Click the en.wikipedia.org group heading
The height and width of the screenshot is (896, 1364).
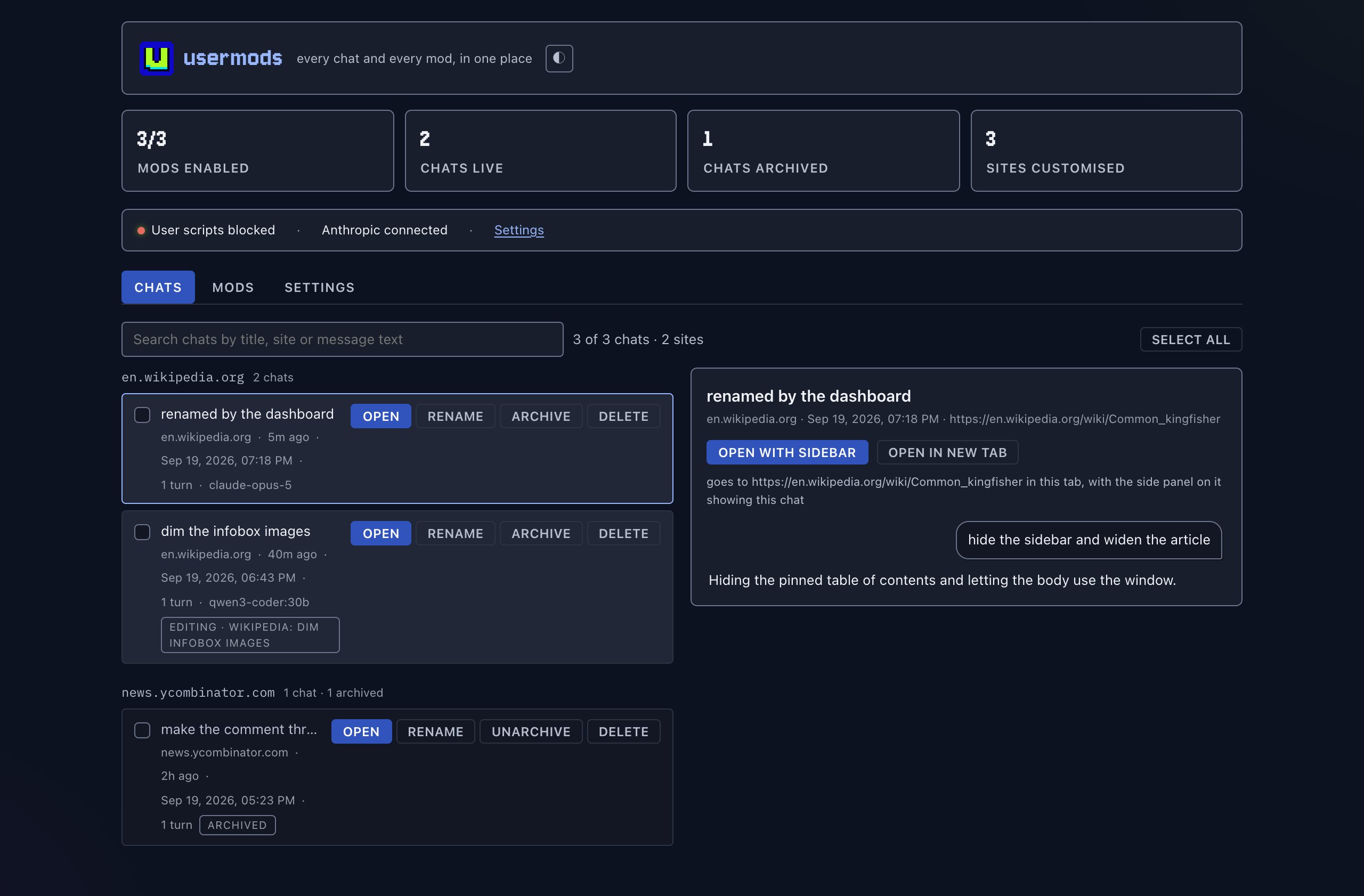(x=183, y=377)
